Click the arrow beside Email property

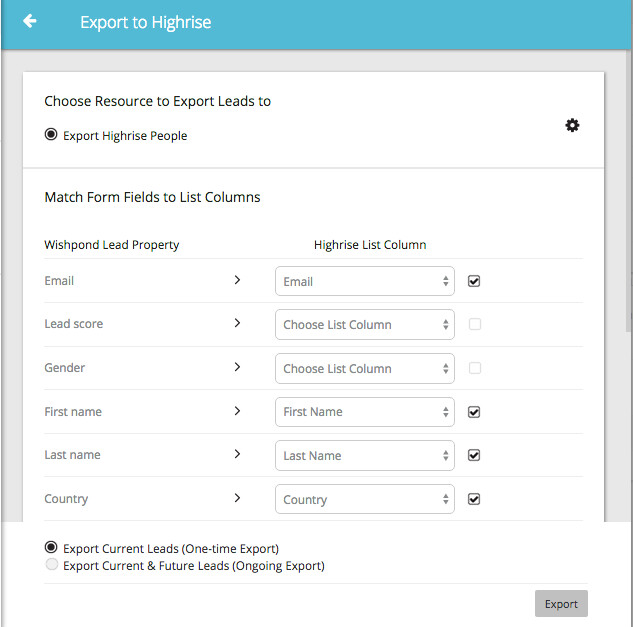click(237, 280)
